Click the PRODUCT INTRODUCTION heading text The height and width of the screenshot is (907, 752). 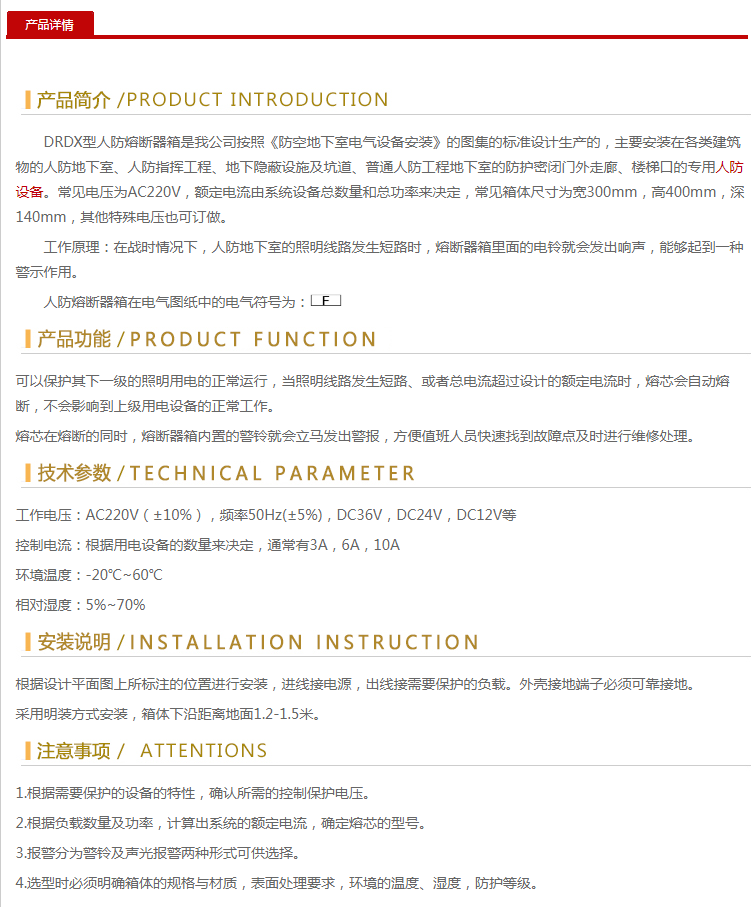(x=257, y=100)
